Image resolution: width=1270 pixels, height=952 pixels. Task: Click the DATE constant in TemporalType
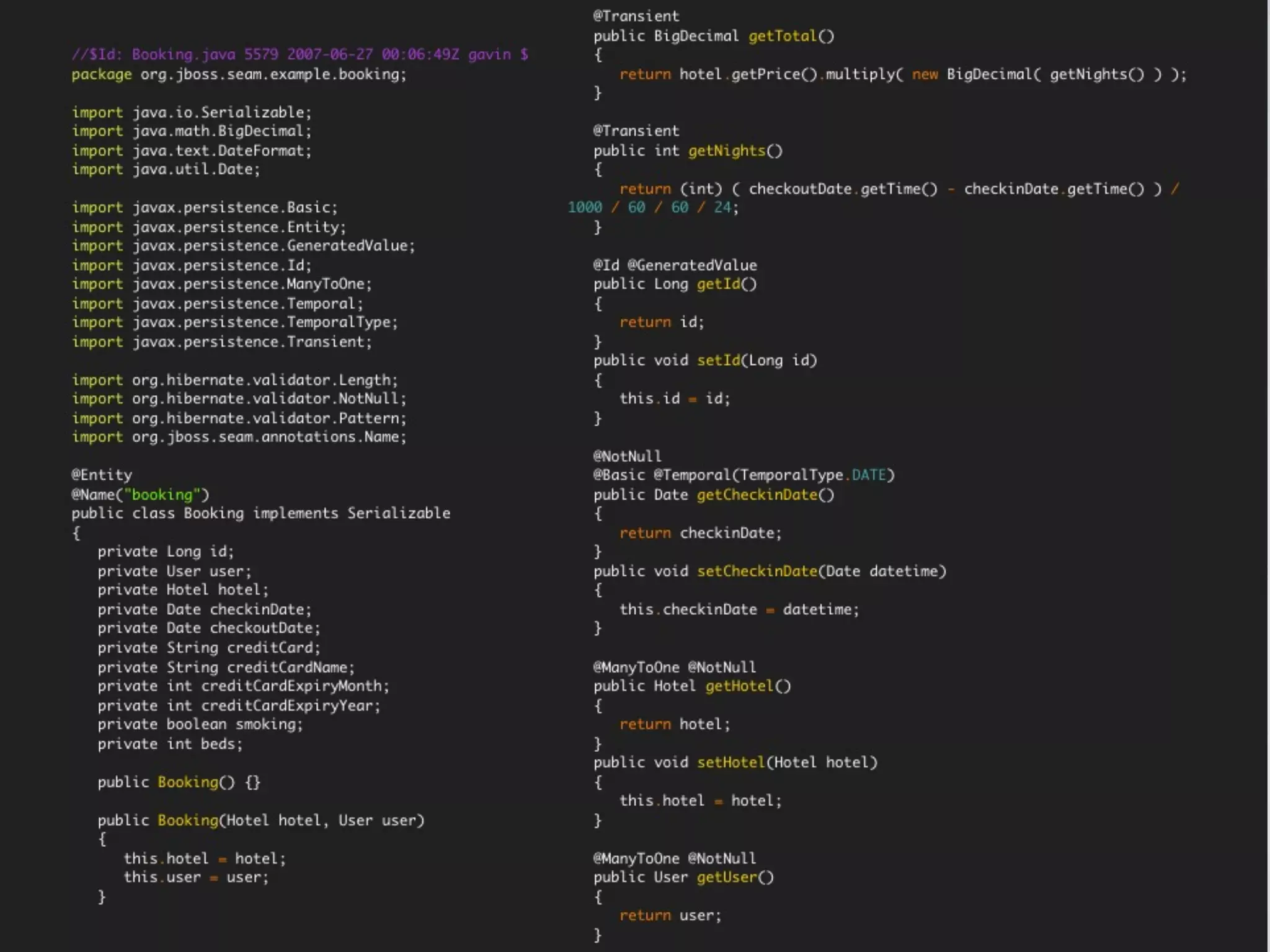pyautogui.click(x=868, y=475)
